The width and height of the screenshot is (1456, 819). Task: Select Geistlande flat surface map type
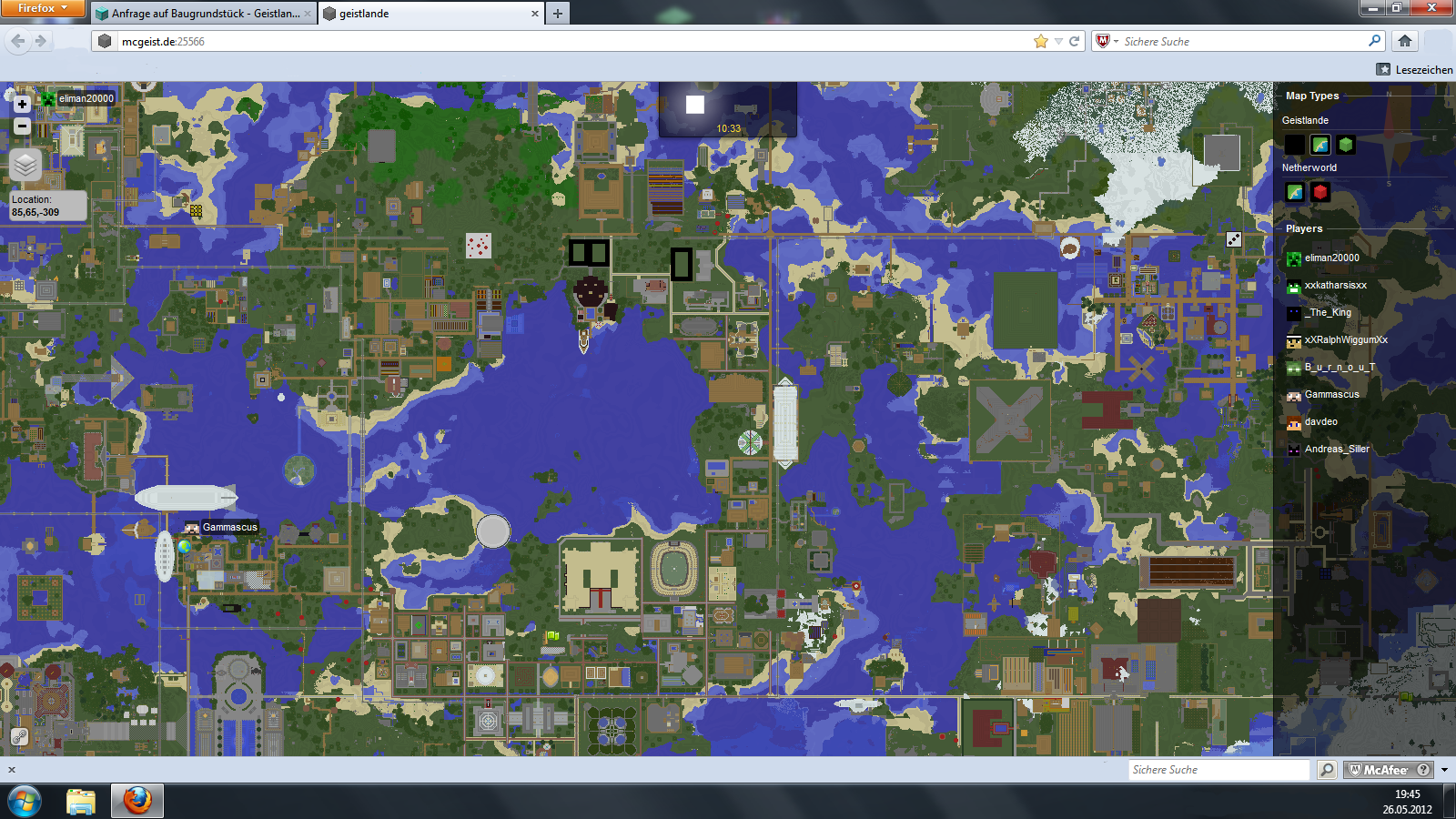(1320, 145)
